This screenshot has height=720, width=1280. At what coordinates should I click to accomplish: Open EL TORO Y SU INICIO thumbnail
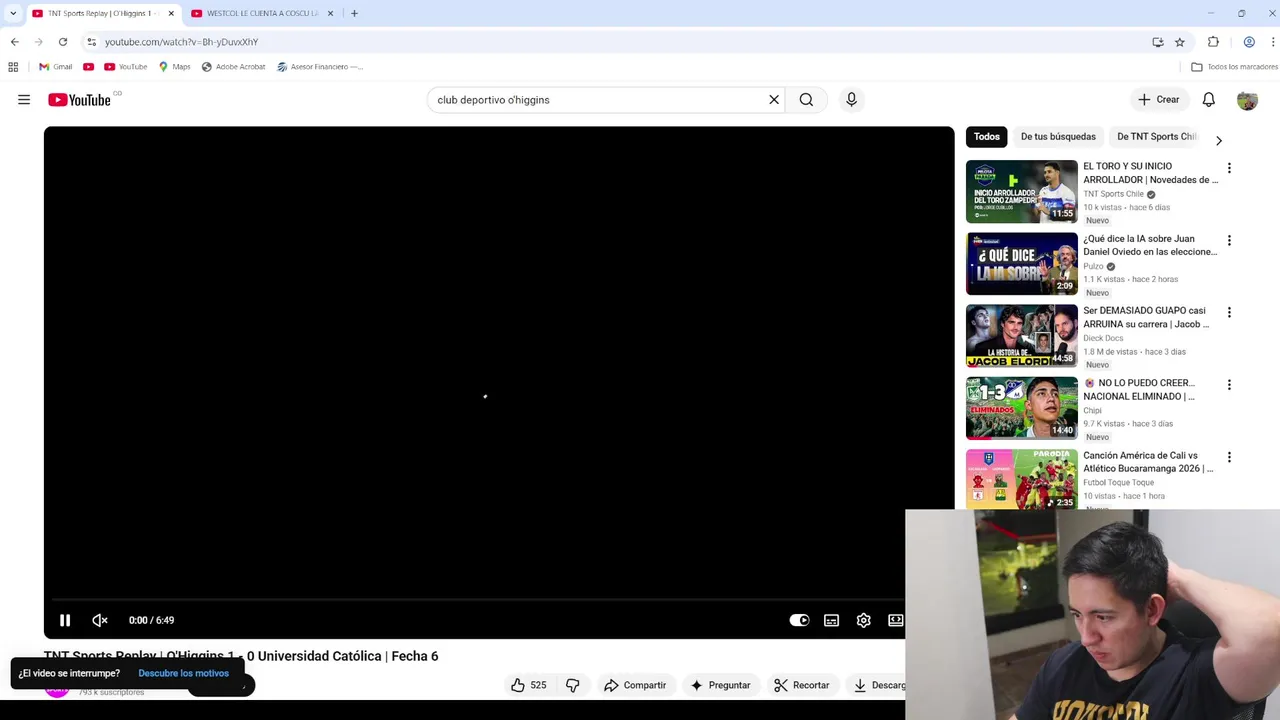point(1022,191)
